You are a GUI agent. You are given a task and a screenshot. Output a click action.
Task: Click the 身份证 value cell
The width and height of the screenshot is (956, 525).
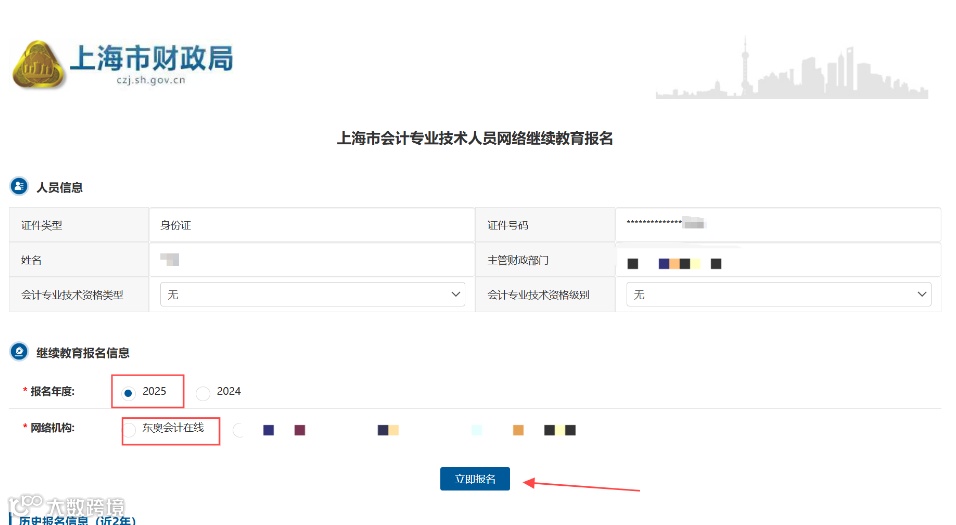[312, 225]
